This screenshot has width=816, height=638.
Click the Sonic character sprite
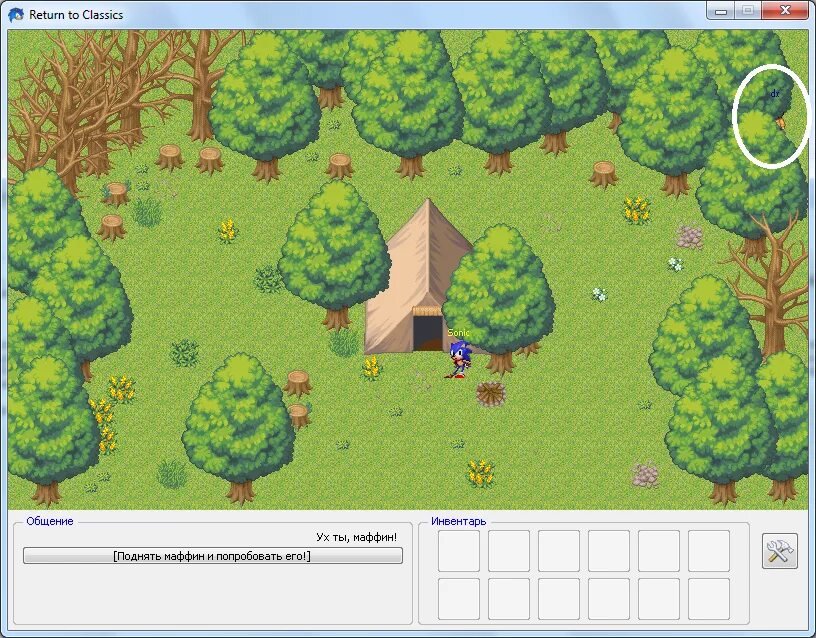tap(459, 359)
